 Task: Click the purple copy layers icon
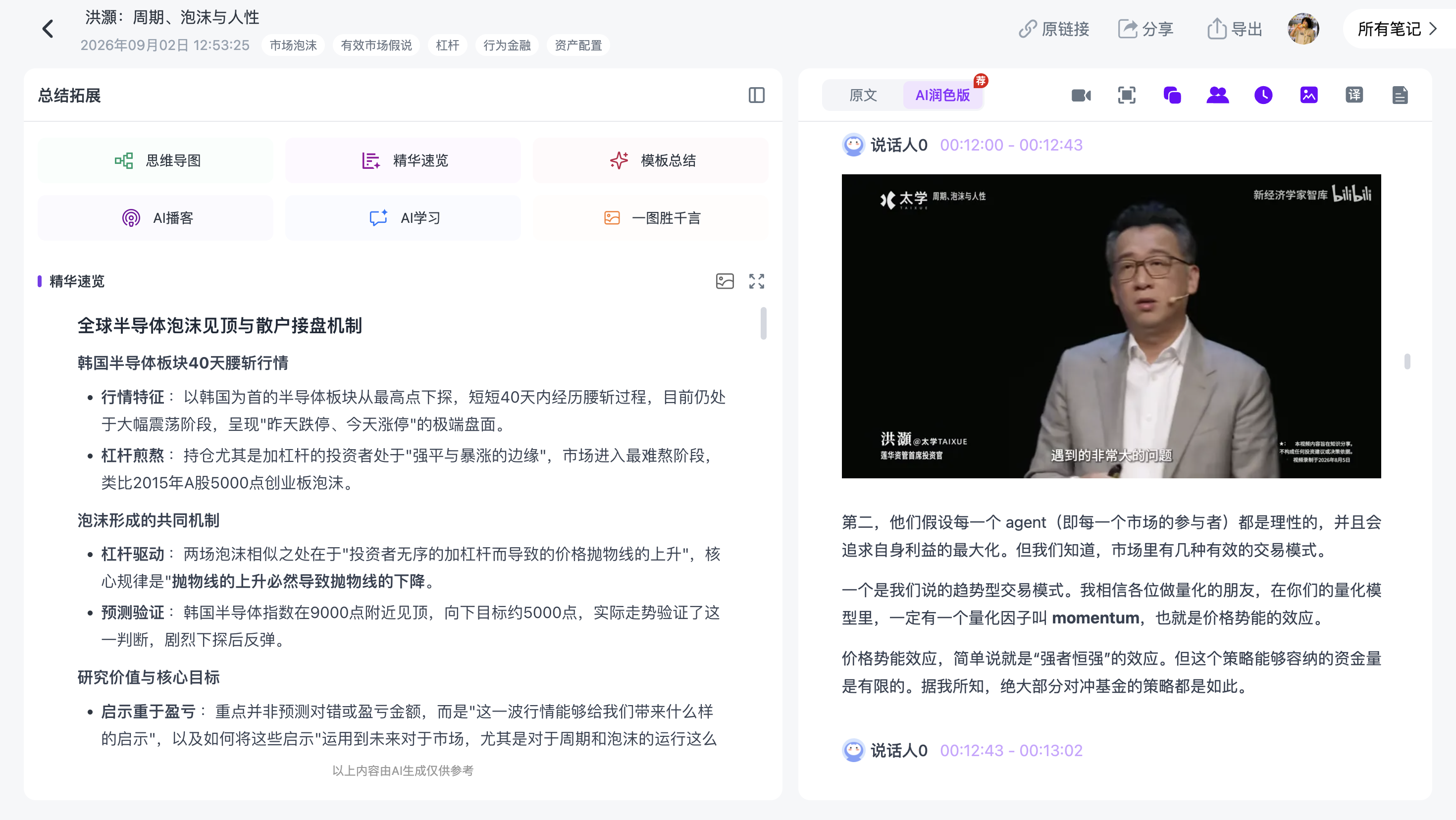pos(1172,96)
